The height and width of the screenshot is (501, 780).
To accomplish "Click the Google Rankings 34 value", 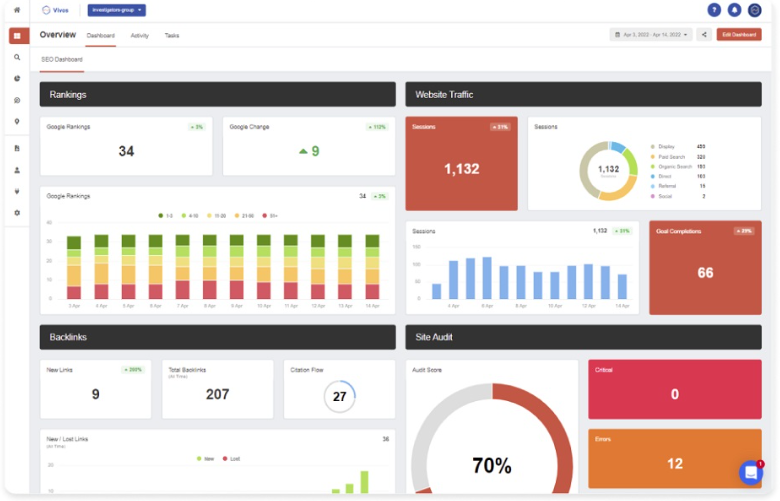I will pos(126,151).
